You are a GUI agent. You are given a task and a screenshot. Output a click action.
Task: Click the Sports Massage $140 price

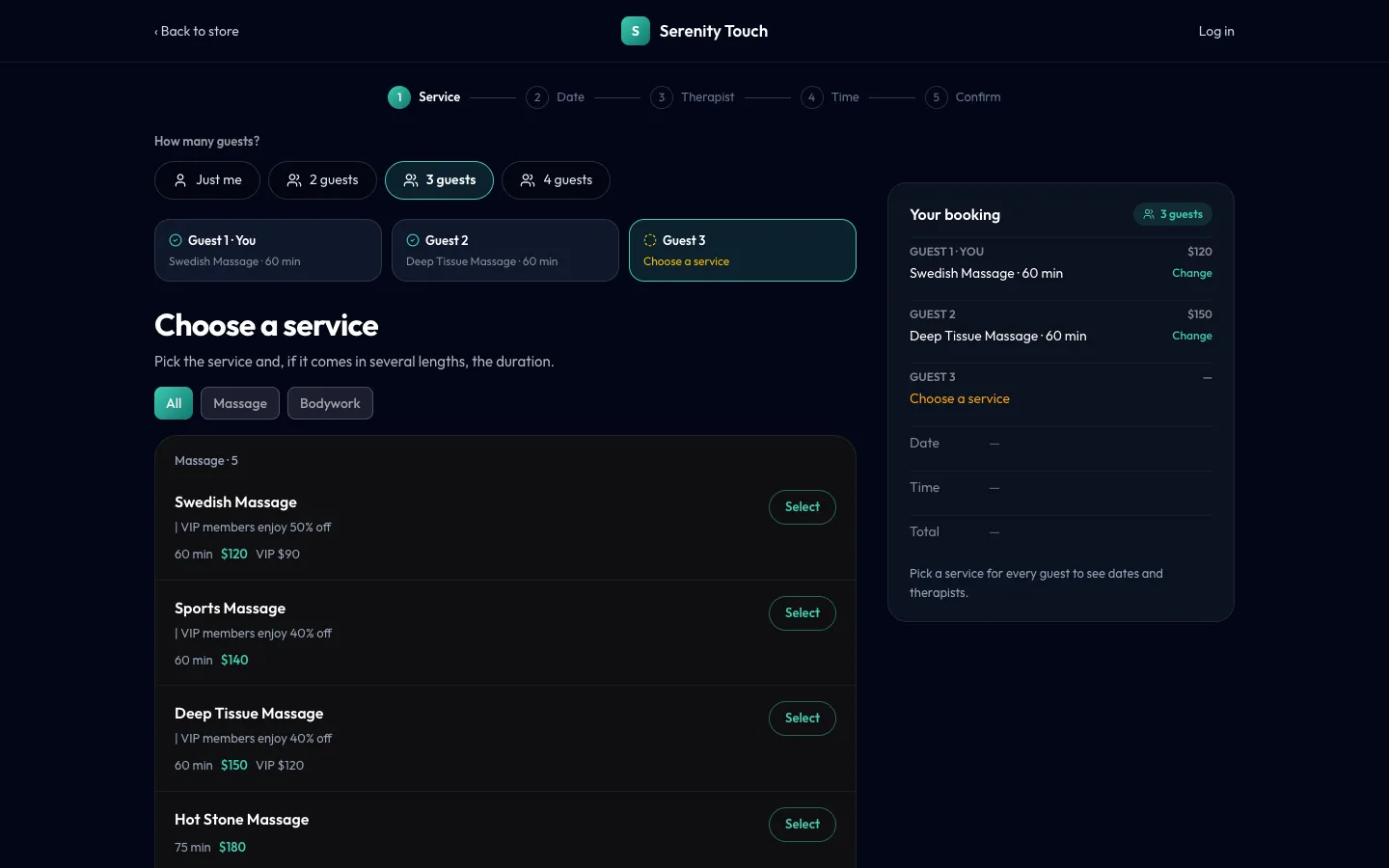click(234, 660)
